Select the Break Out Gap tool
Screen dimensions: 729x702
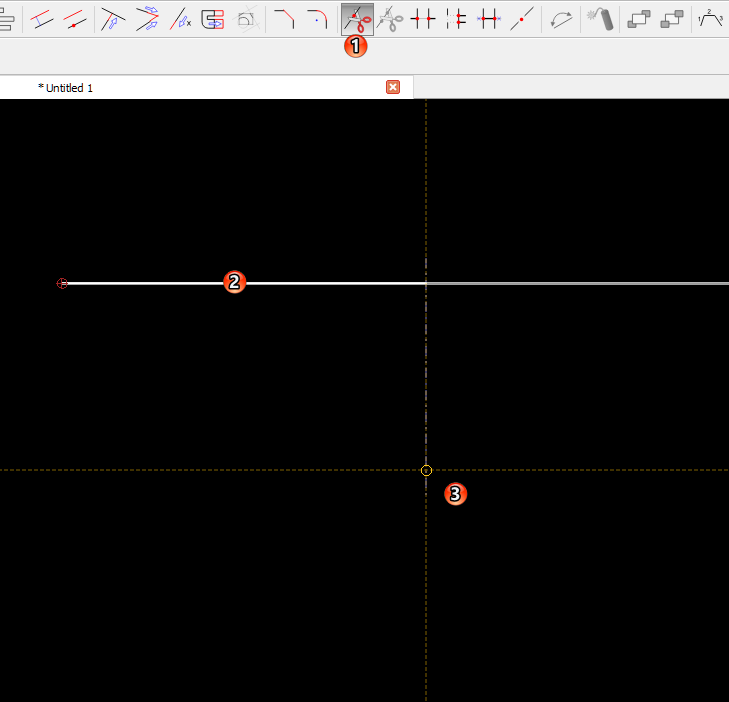tap(456, 20)
